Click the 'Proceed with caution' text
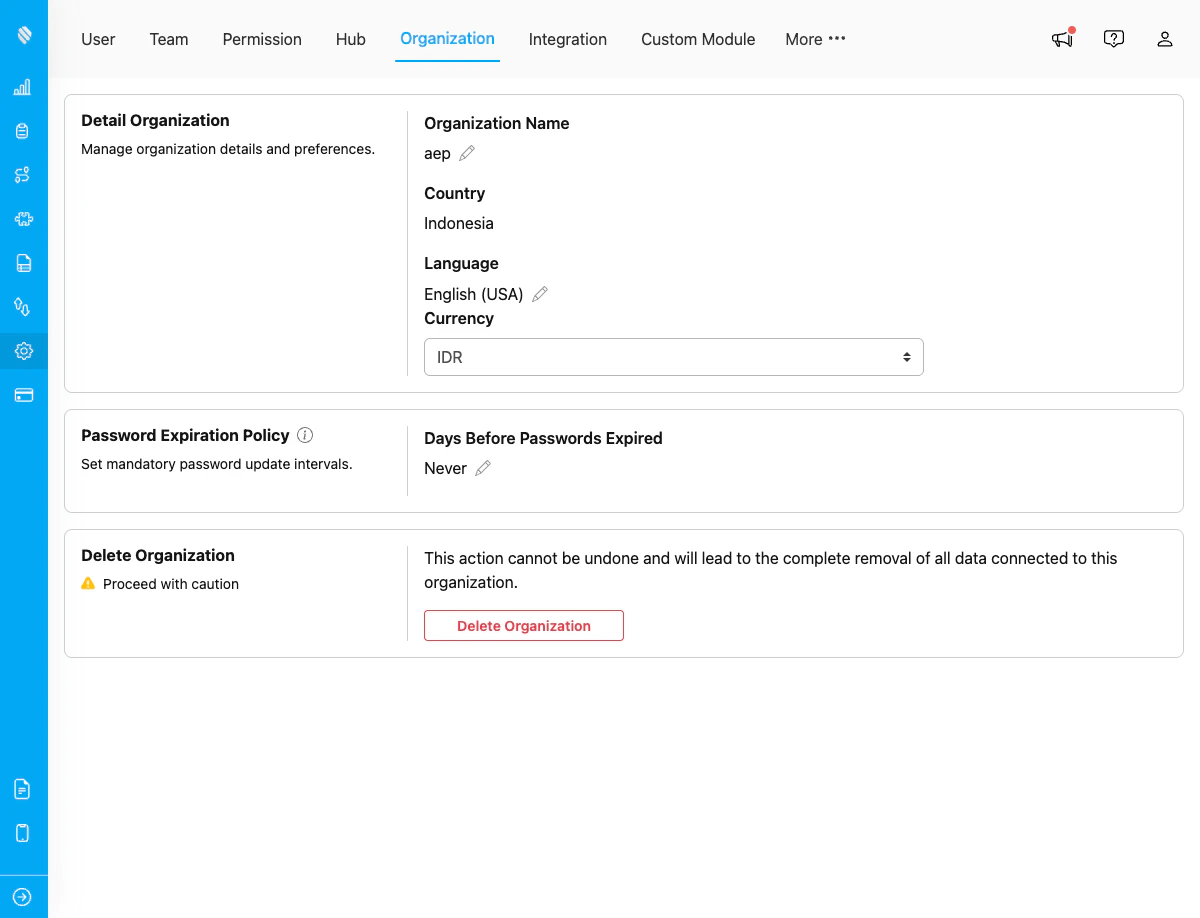Screen dimensions: 1200x918 (171, 584)
